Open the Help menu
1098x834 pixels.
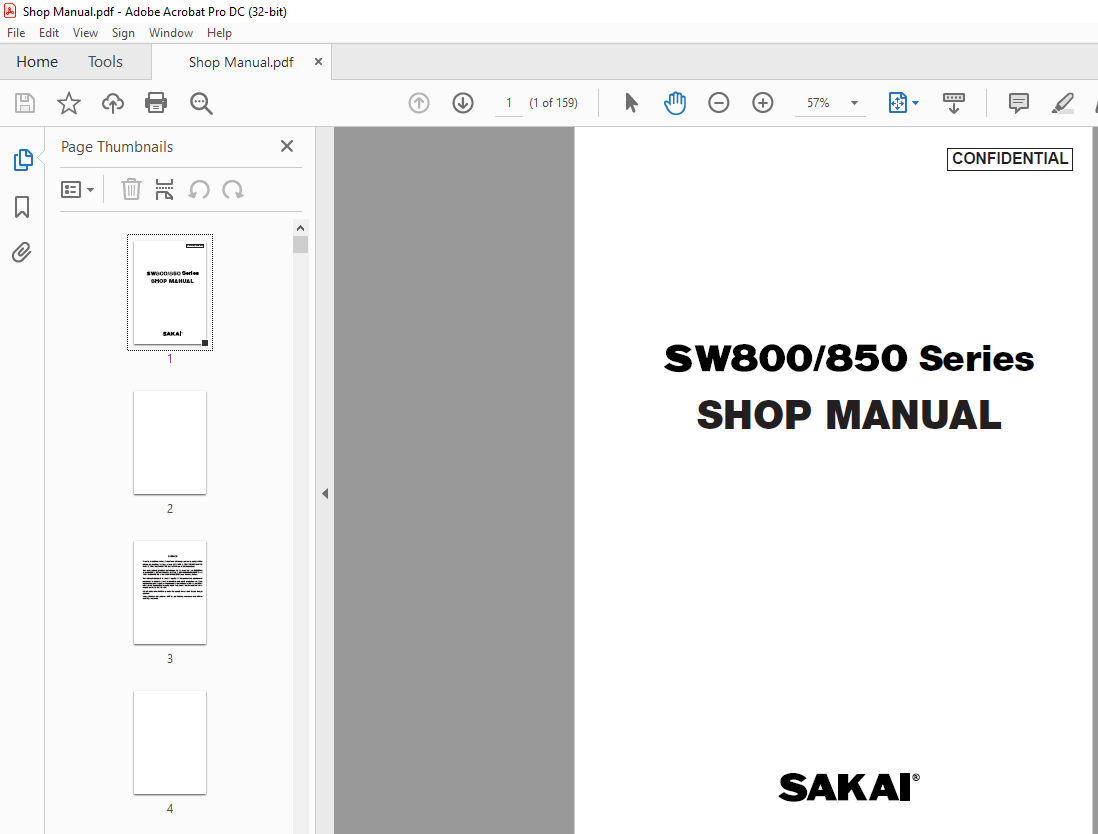pyautogui.click(x=219, y=33)
